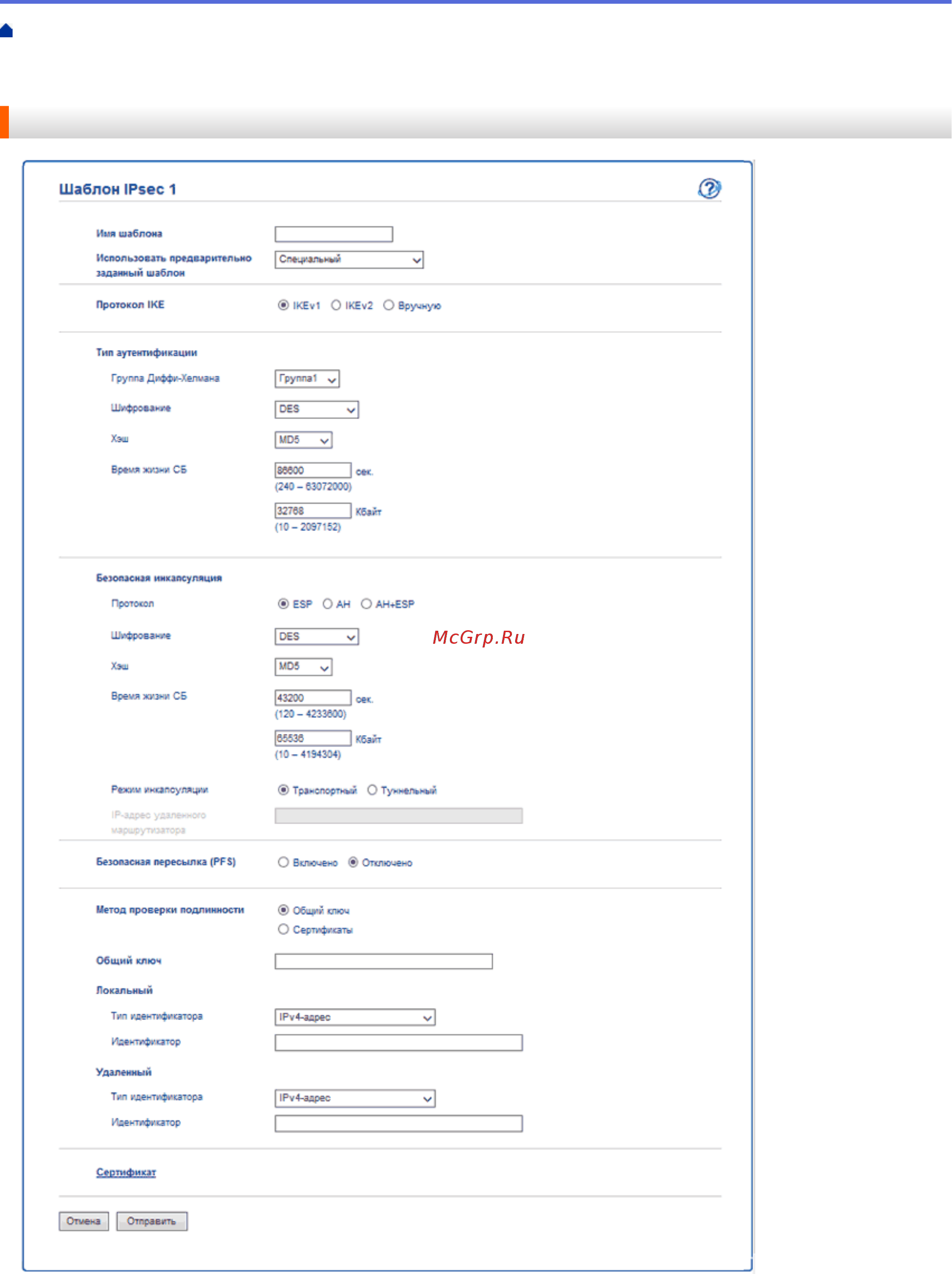
Task: Select the ESP protocol radio button
Action: coord(283,604)
